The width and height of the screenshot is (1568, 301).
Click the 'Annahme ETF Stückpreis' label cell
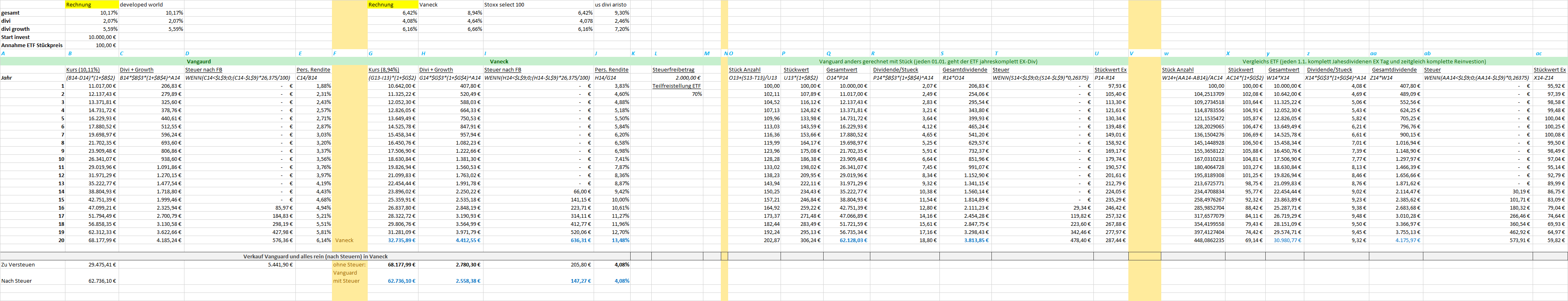[x=32, y=45]
